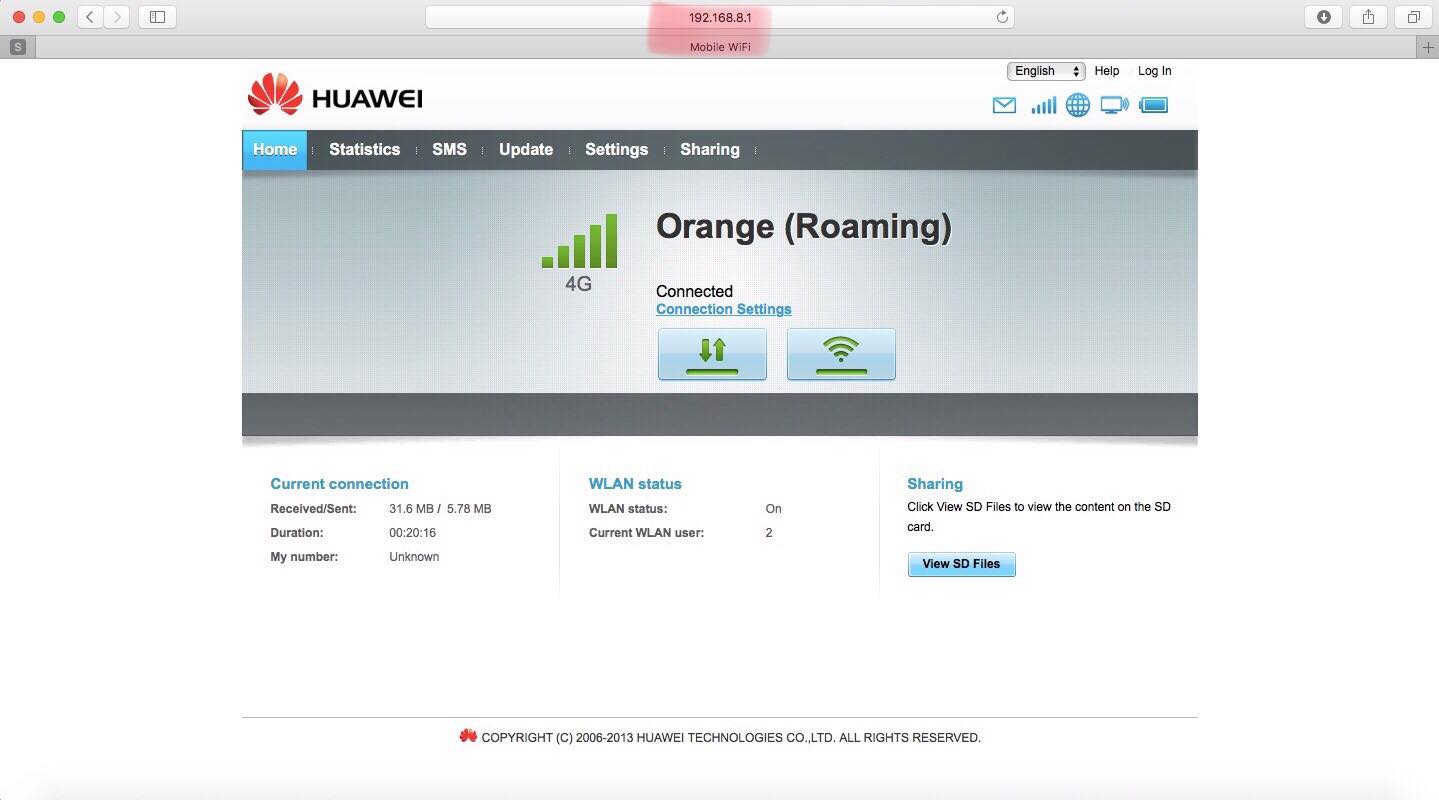Click the battery status icon
1439x800 pixels.
pyautogui.click(x=1154, y=105)
